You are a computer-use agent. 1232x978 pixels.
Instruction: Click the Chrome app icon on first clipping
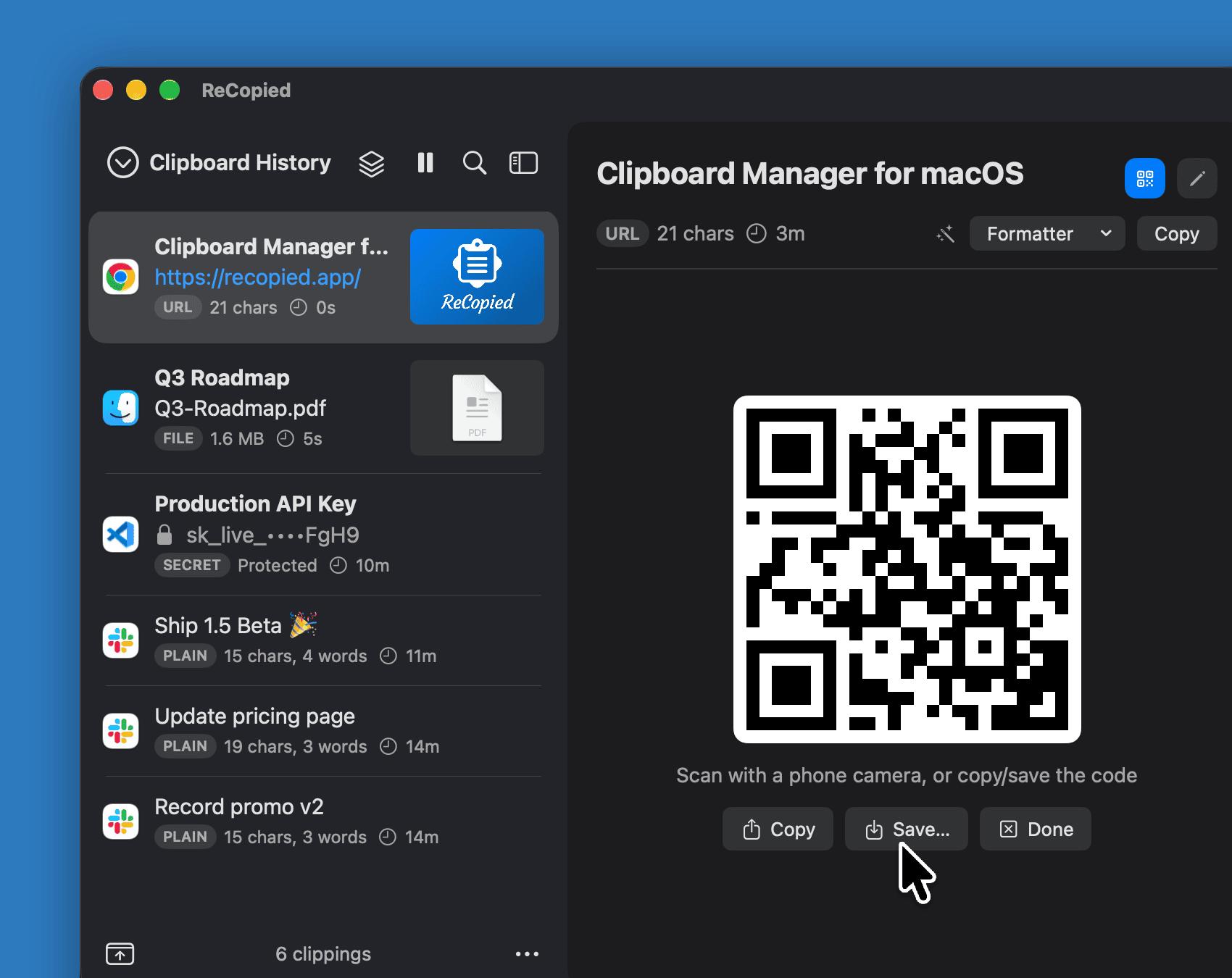(120, 277)
